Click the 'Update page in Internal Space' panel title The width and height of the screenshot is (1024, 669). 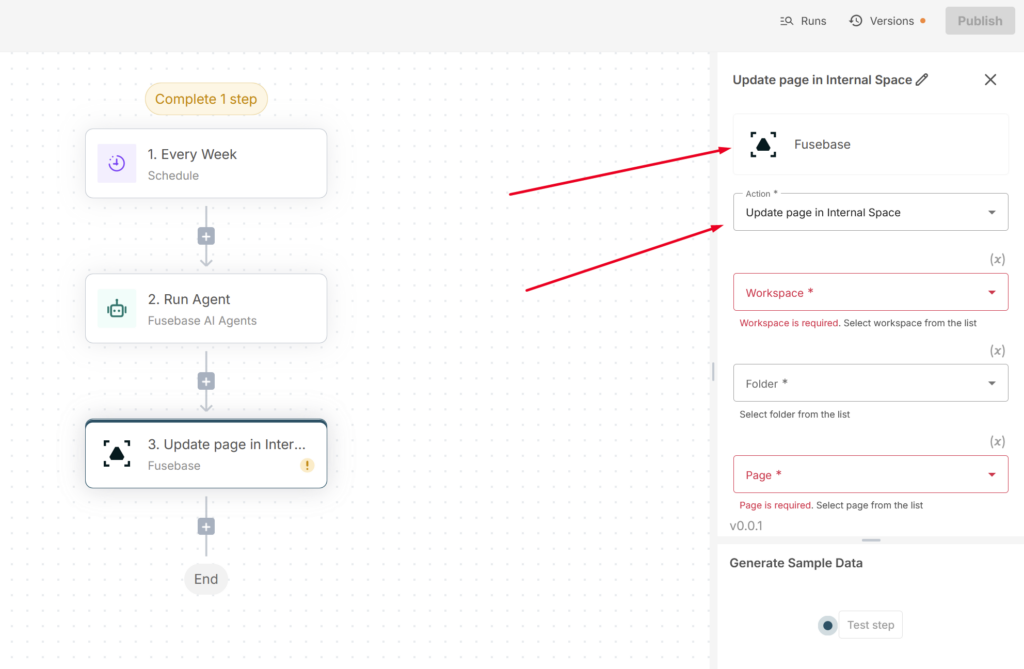(822, 80)
